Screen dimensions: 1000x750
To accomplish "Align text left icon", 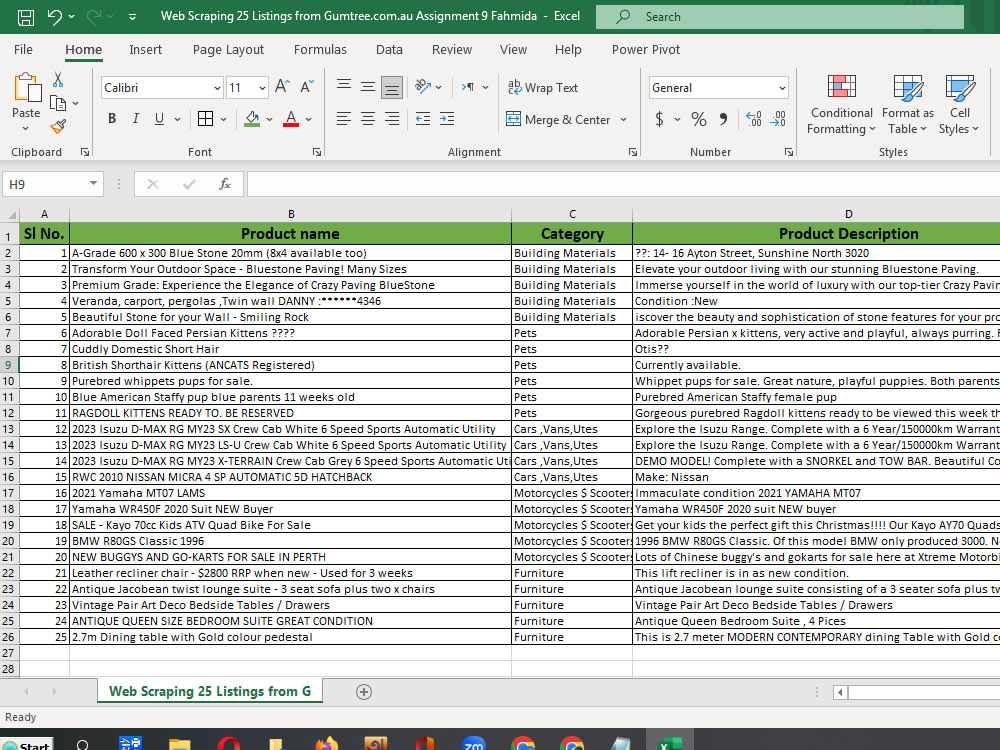I will (344, 119).
